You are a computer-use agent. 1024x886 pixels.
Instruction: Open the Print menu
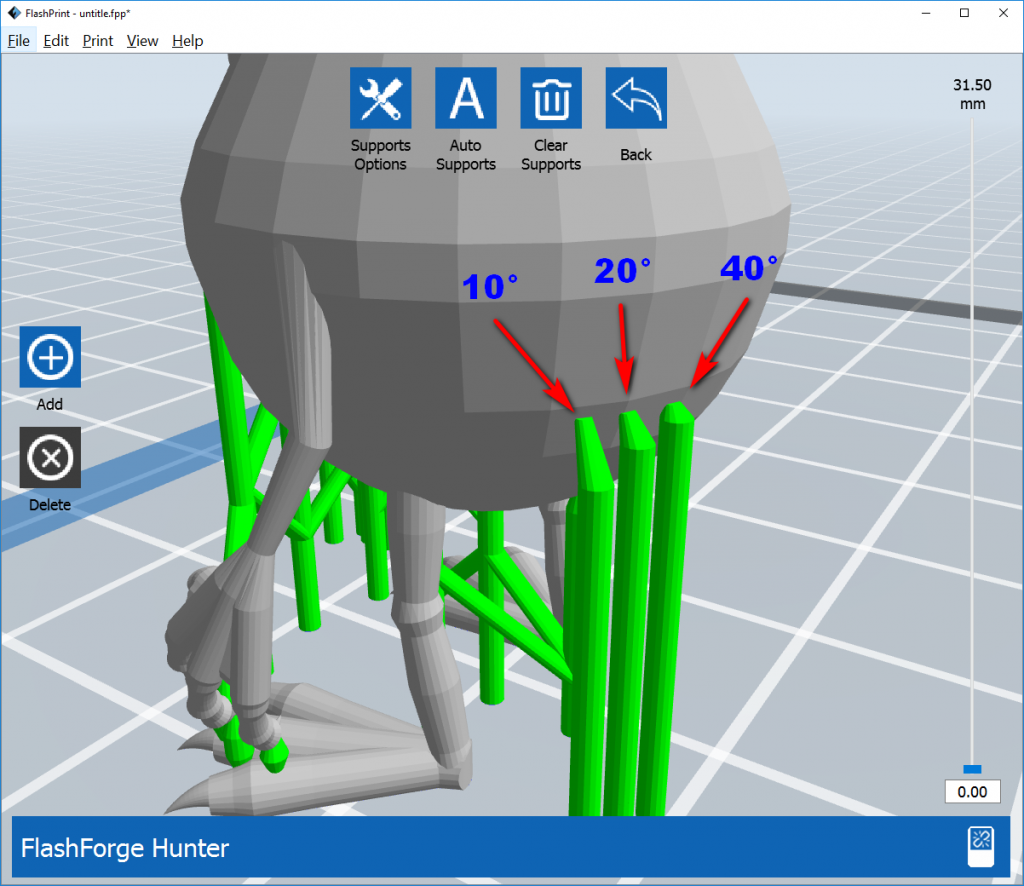coord(98,40)
